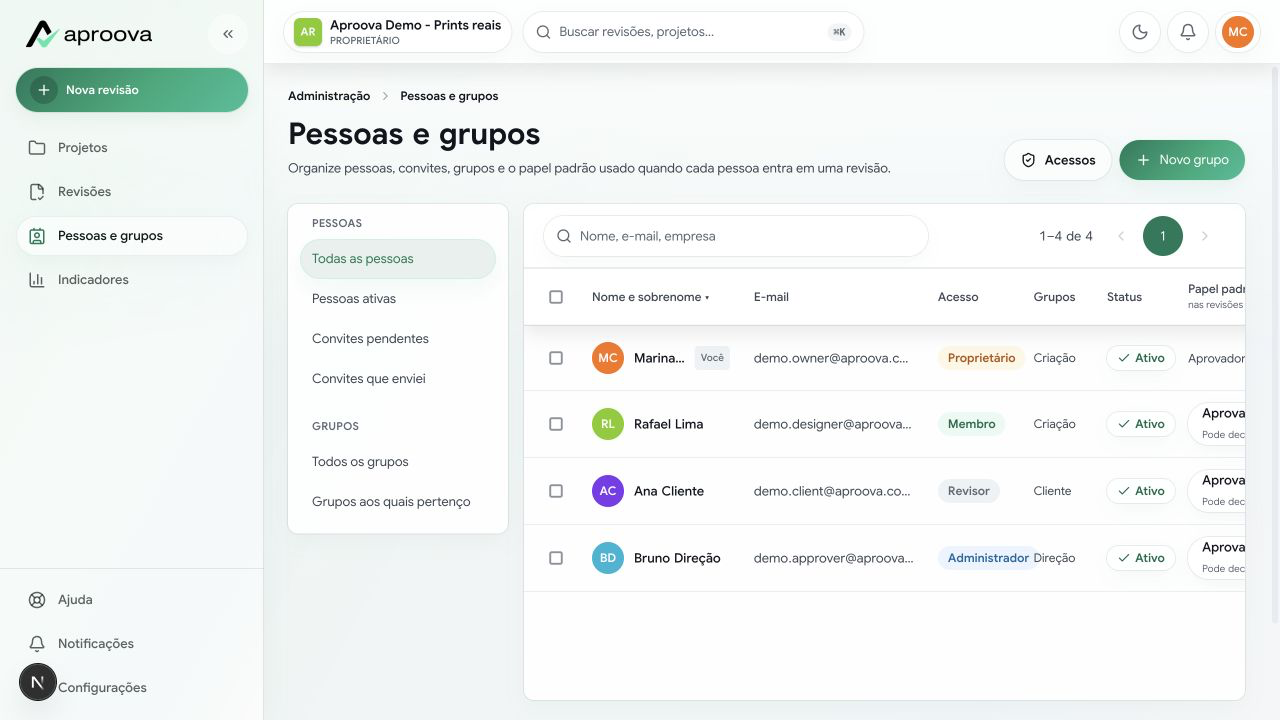Click Administração breadcrumb link

(x=329, y=96)
